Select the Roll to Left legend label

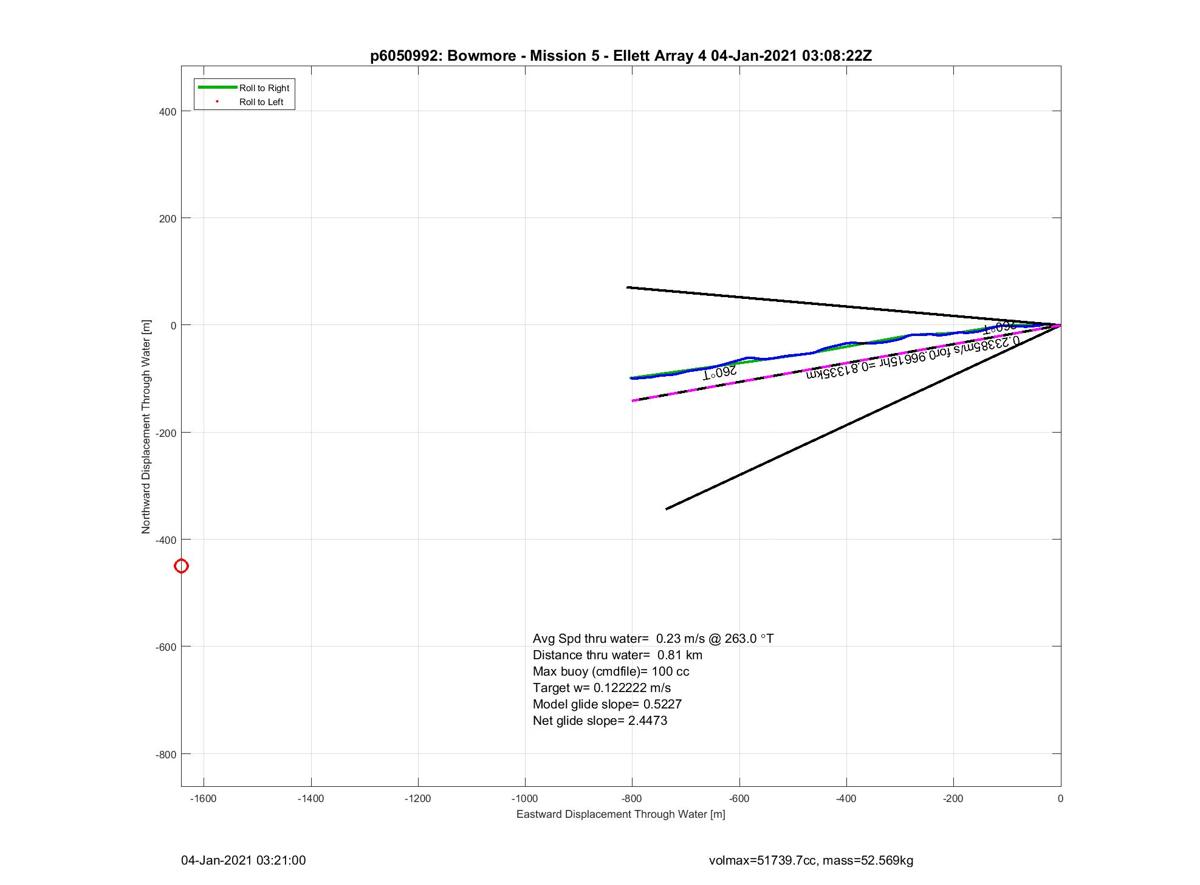[262, 102]
